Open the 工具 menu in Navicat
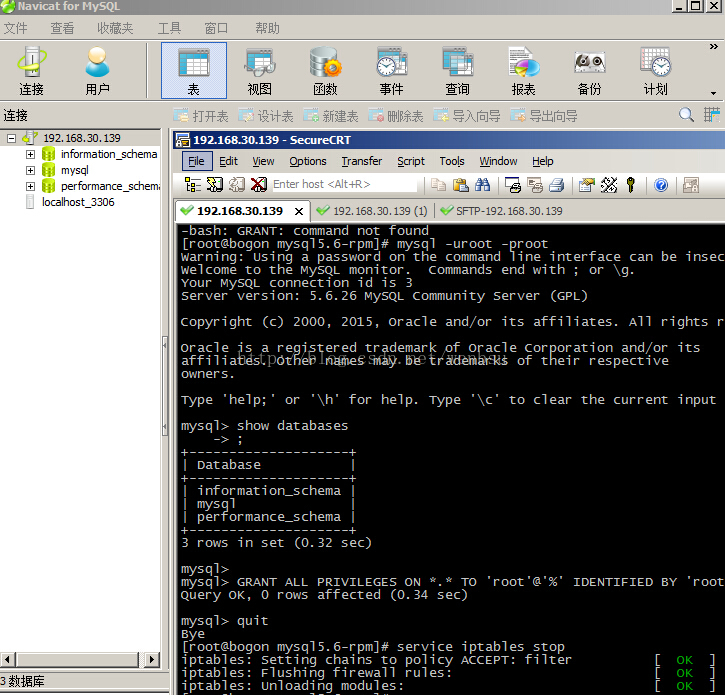Screen dimensions: 725x695 tap(169, 29)
